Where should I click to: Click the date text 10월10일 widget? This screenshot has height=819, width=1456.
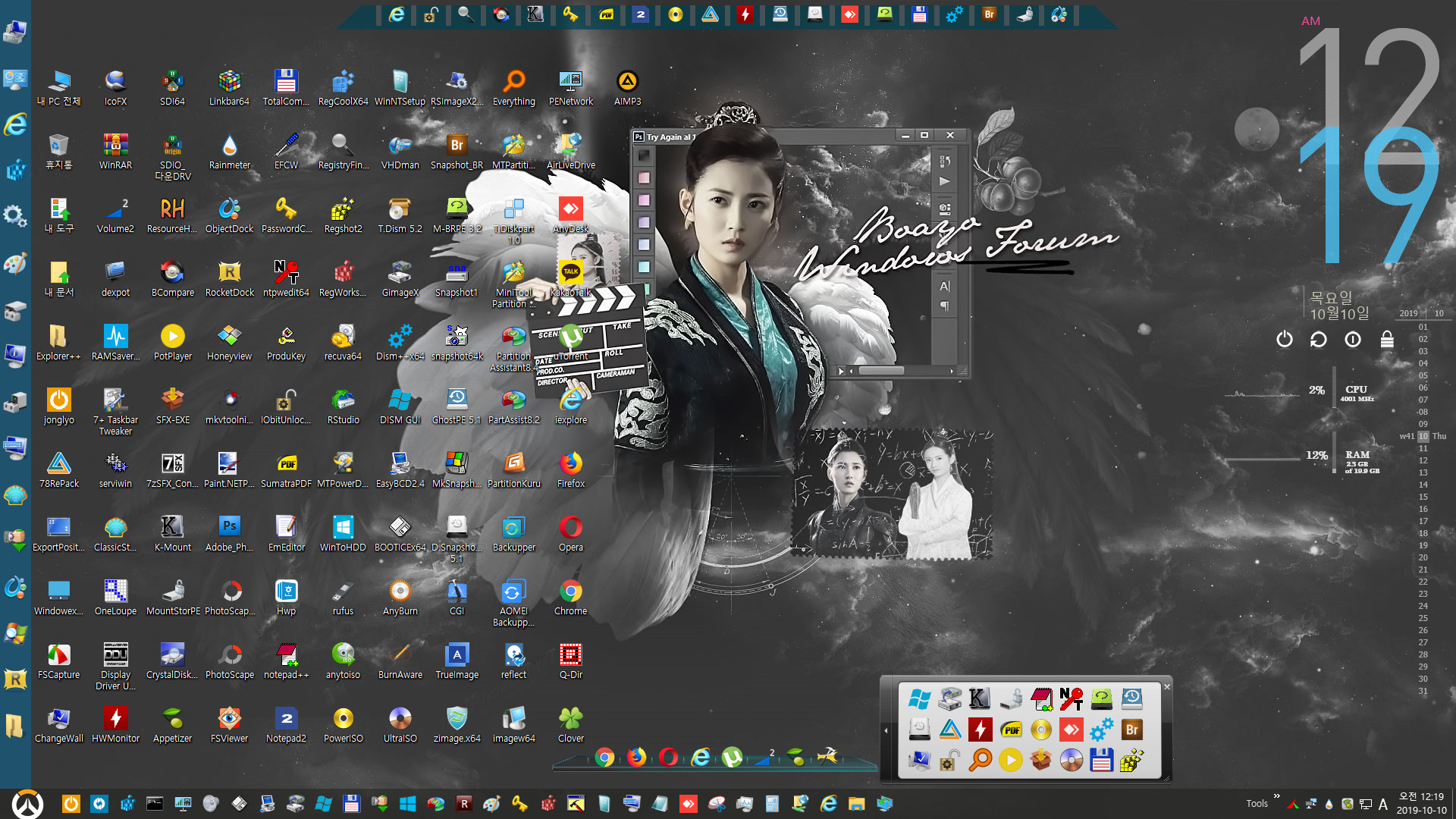click(x=1340, y=313)
